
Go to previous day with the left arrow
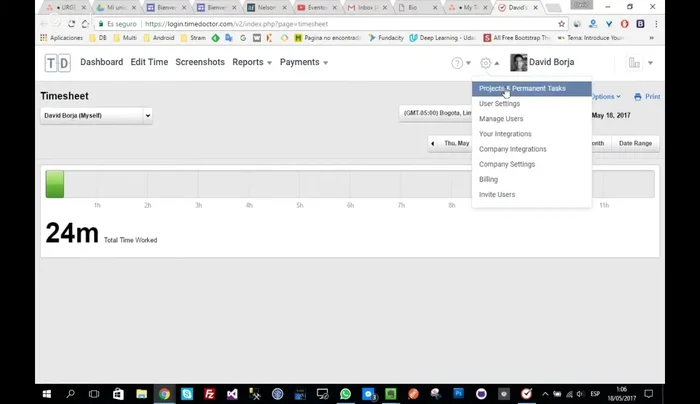(x=433, y=143)
